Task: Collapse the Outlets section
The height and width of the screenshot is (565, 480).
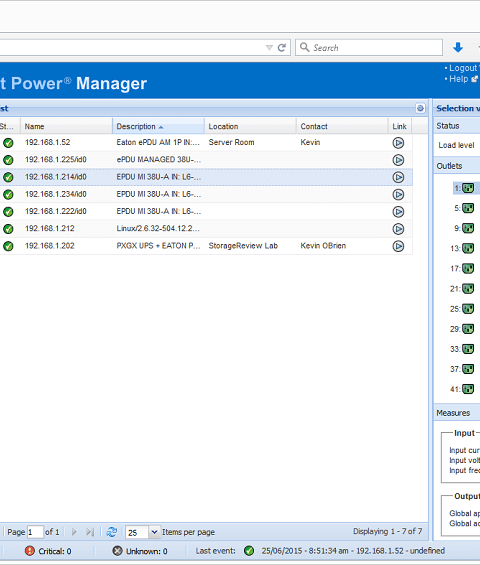Action: (x=457, y=166)
